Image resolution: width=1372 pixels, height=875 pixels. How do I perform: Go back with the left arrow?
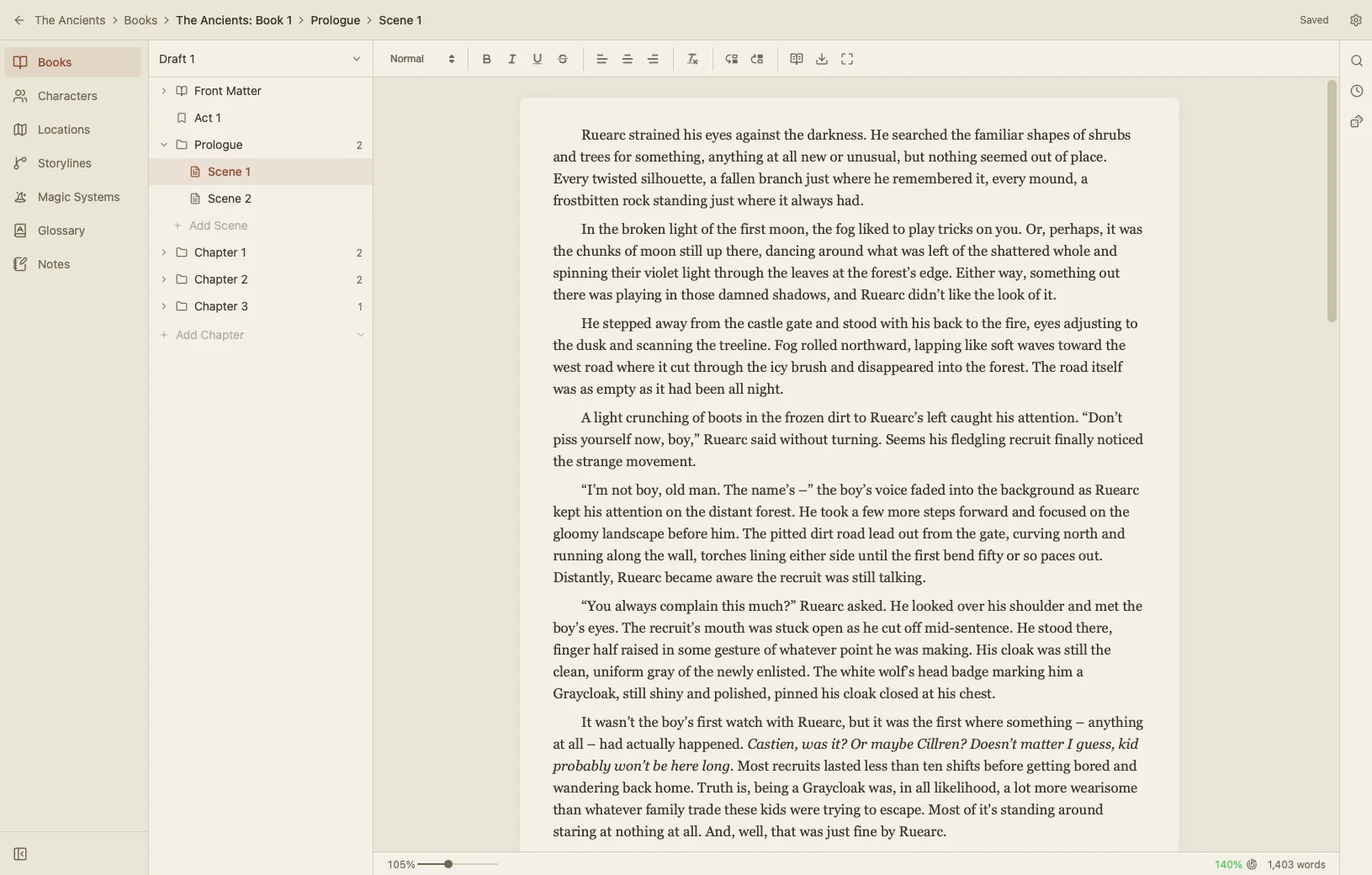tap(19, 20)
